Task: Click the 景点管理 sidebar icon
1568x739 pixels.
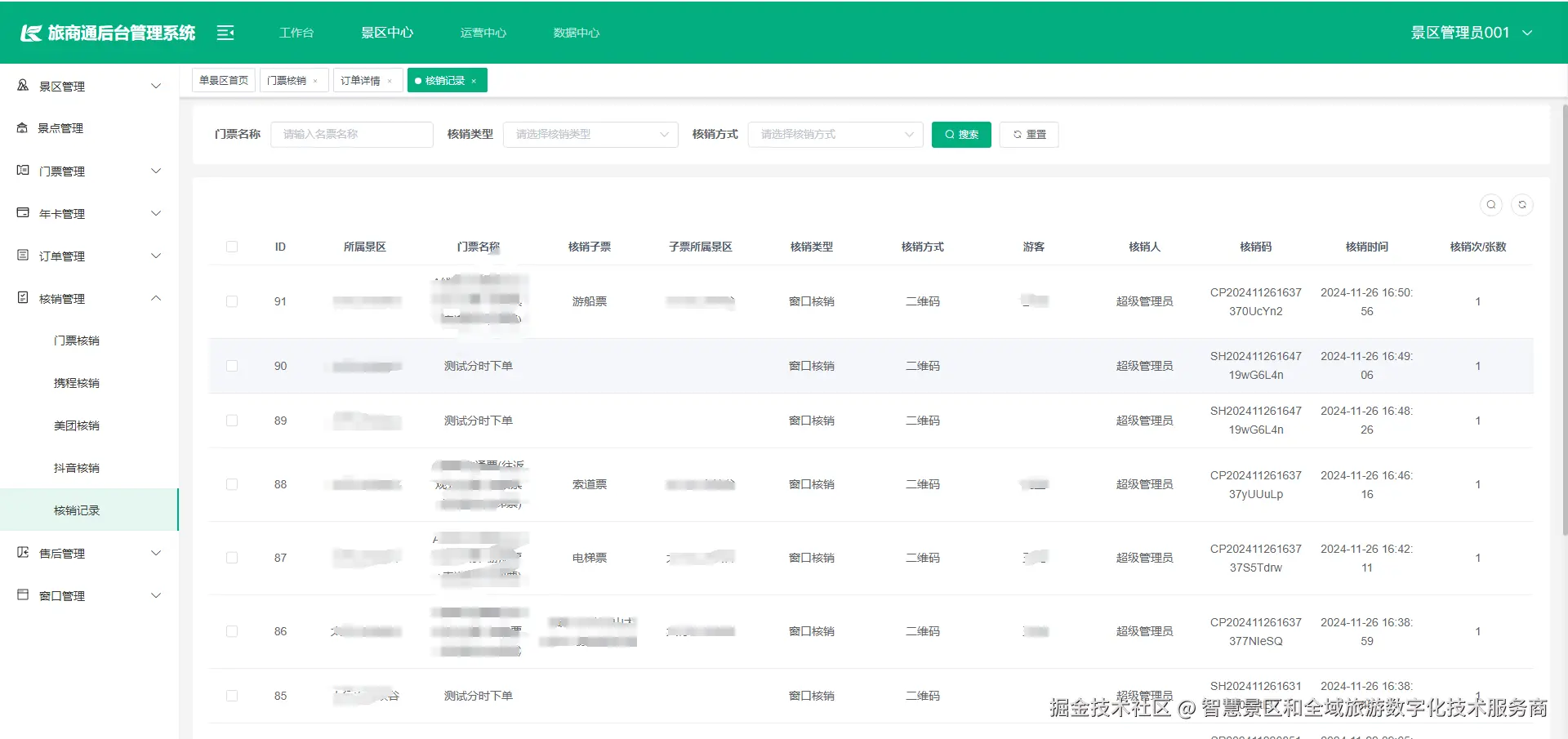Action: click(21, 127)
